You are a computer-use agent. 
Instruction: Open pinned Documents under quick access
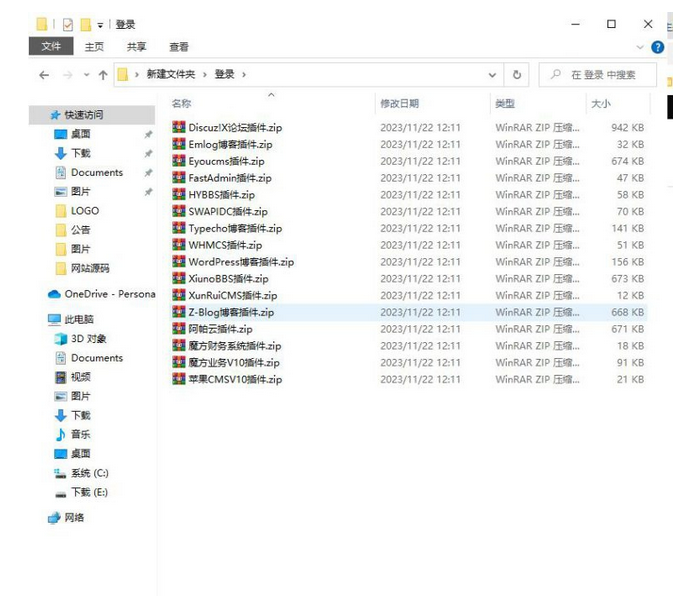pyautogui.click(x=96, y=172)
